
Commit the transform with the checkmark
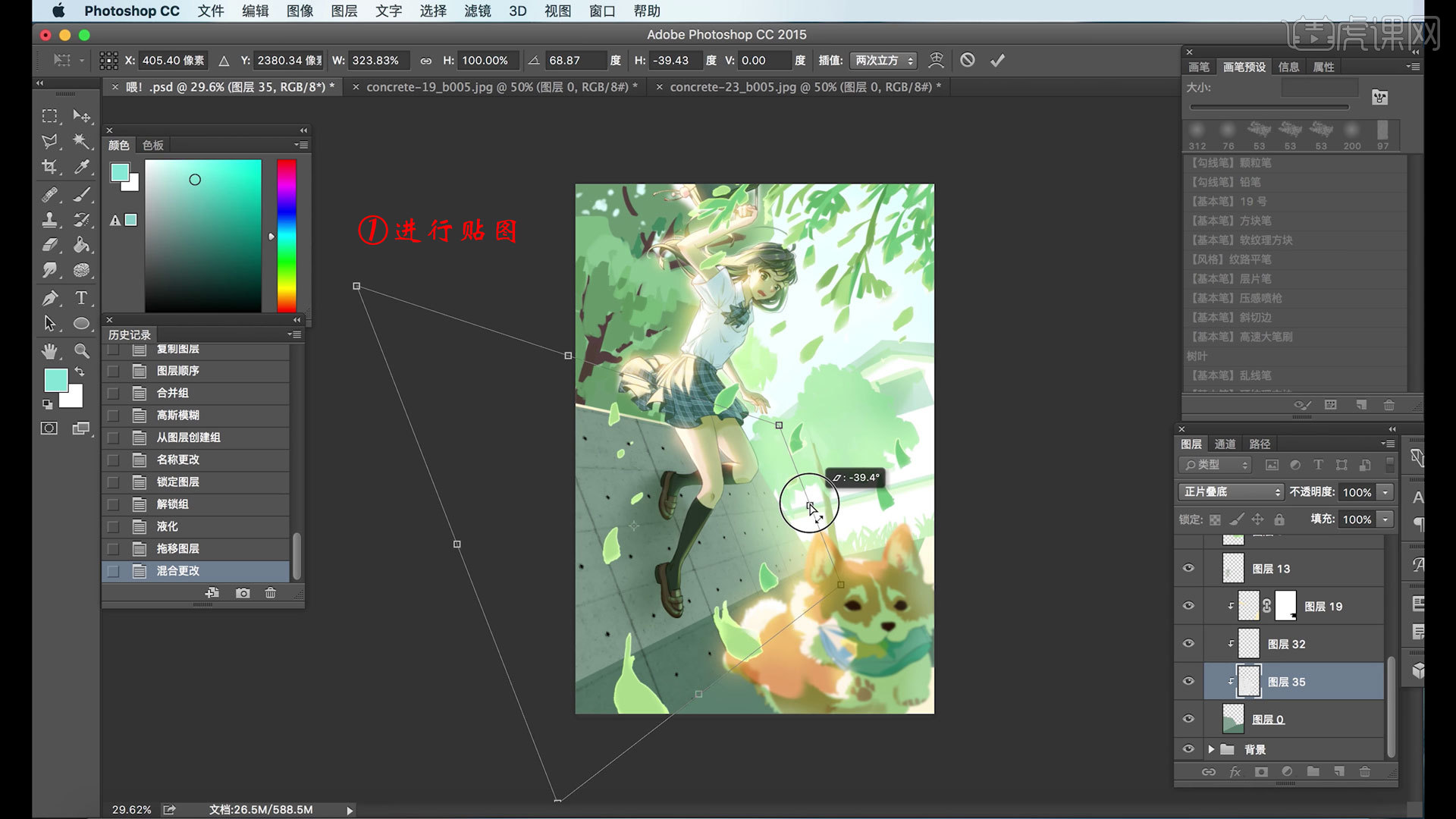997,60
